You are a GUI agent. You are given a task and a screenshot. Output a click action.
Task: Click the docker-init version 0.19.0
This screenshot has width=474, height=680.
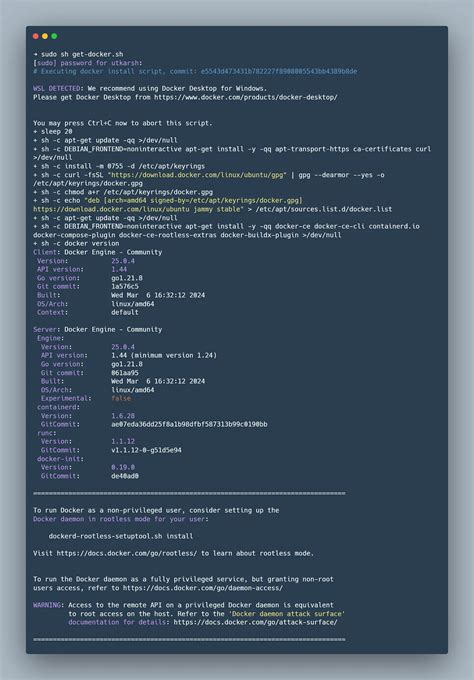[123, 468]
